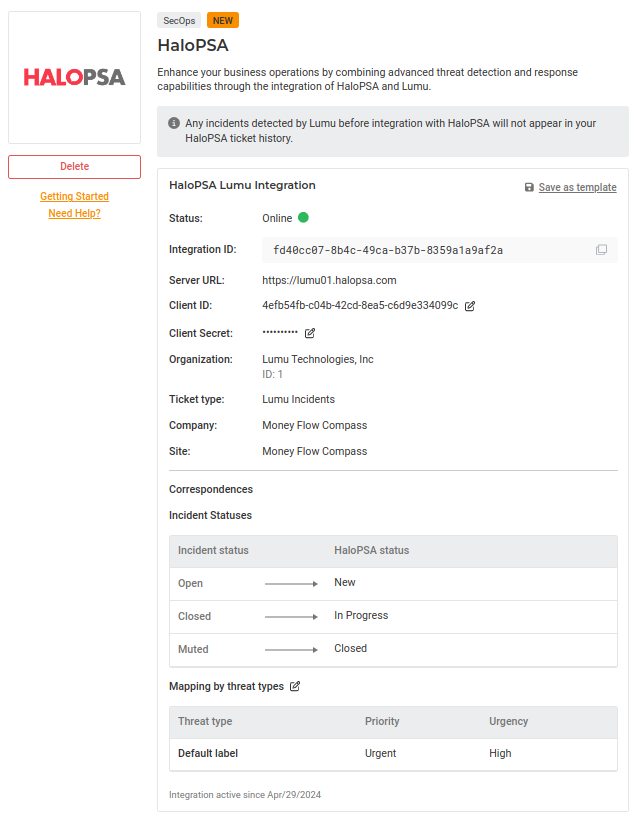This screenshot has height=821, width=639.
Task: Delete the HaloPSA integration
Action: tap(74, 167)
